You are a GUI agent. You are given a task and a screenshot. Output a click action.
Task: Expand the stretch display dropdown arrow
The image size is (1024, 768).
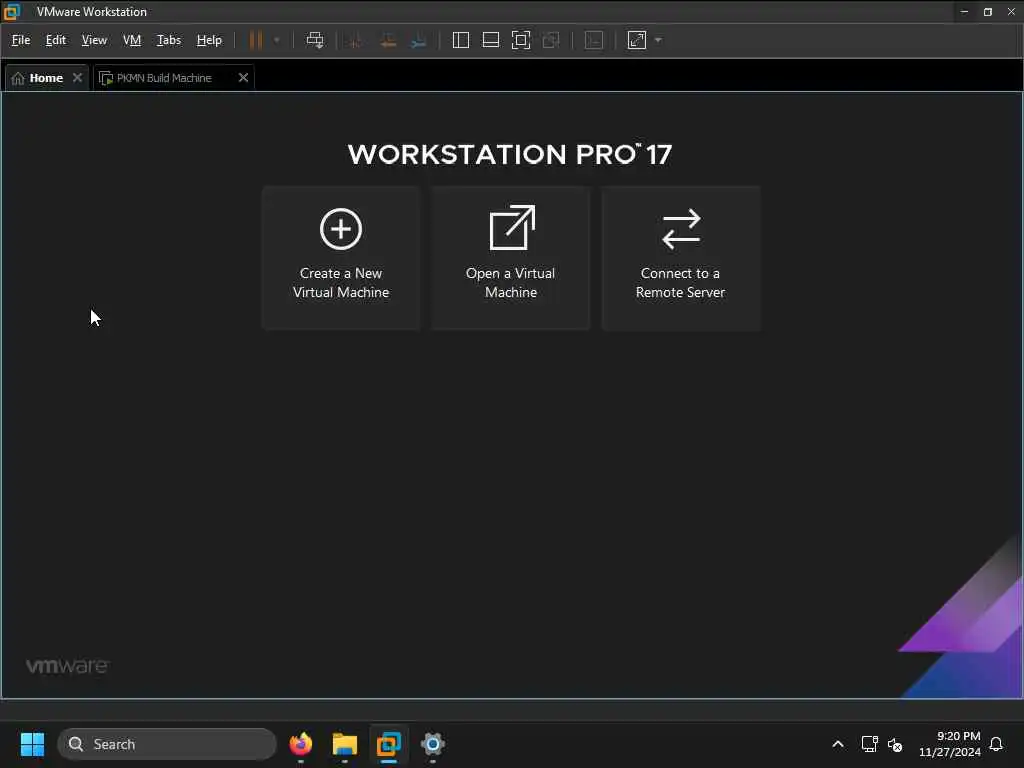[x=658, y=40]
